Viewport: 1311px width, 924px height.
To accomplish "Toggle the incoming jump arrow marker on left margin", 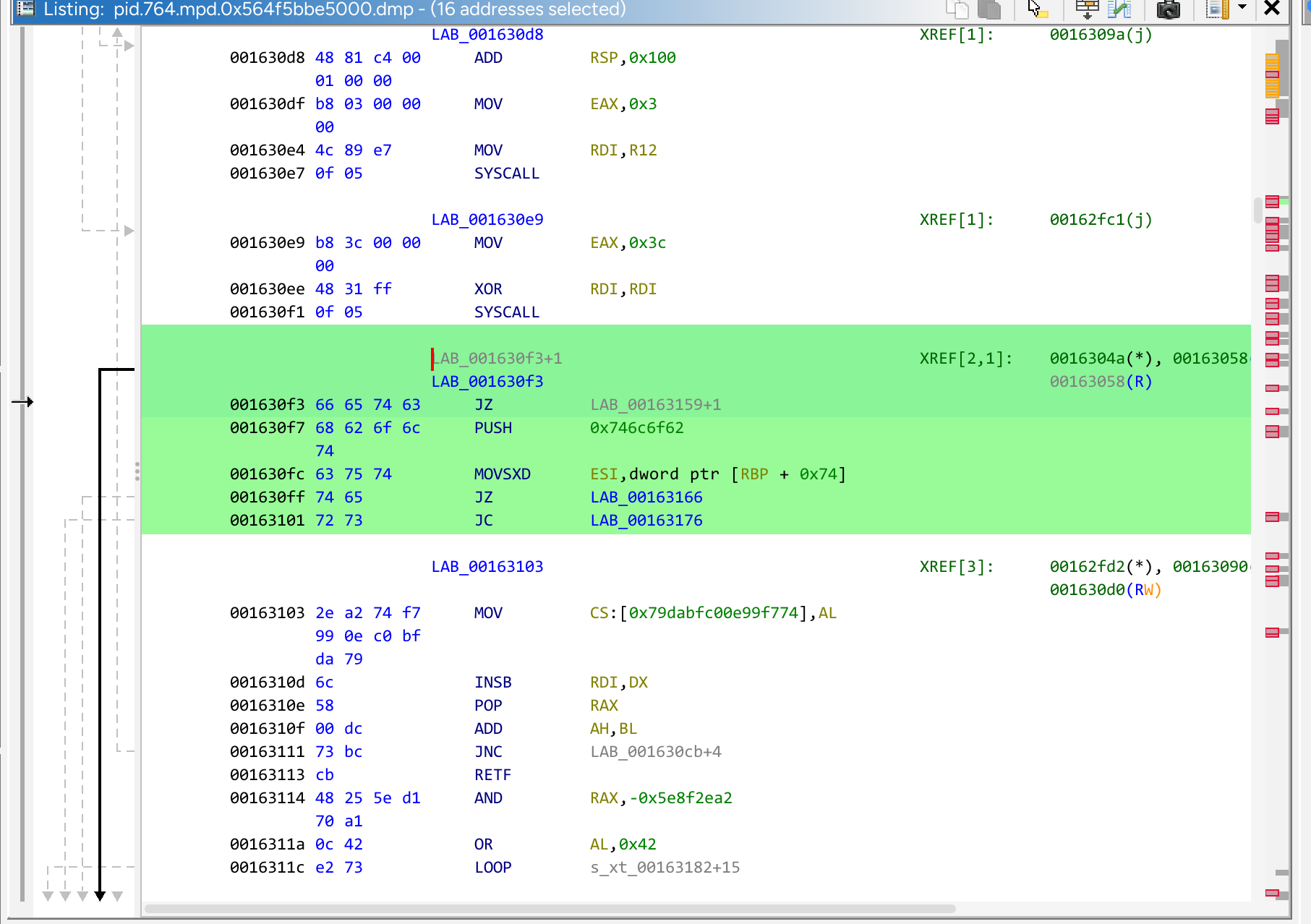I will 24,403.
